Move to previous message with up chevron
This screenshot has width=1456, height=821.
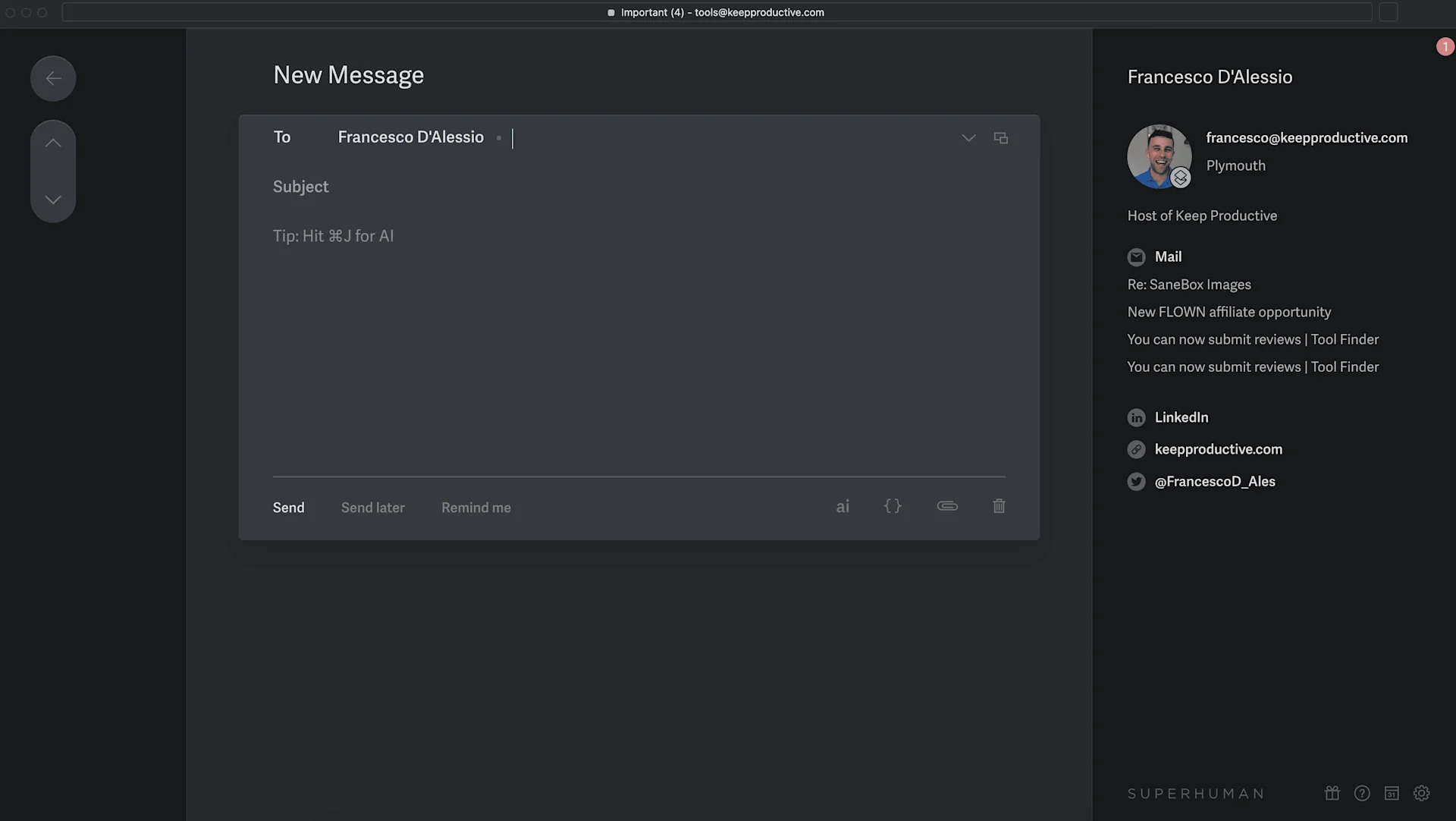tap(53, 143)
